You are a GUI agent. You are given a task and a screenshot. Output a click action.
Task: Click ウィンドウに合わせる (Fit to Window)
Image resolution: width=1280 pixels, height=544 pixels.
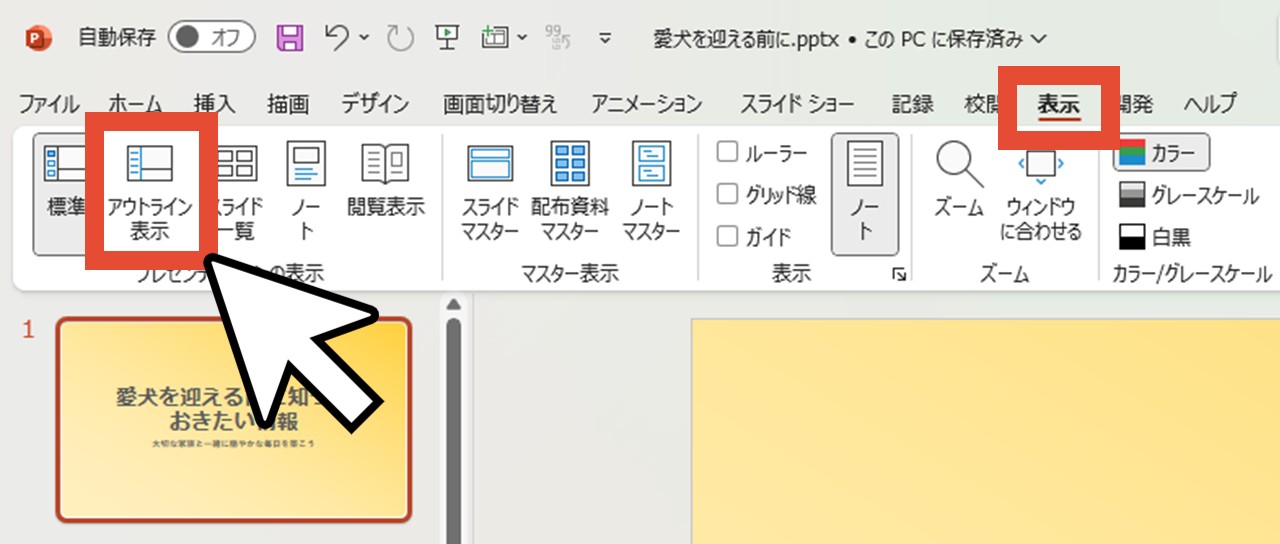(1041, 193)
